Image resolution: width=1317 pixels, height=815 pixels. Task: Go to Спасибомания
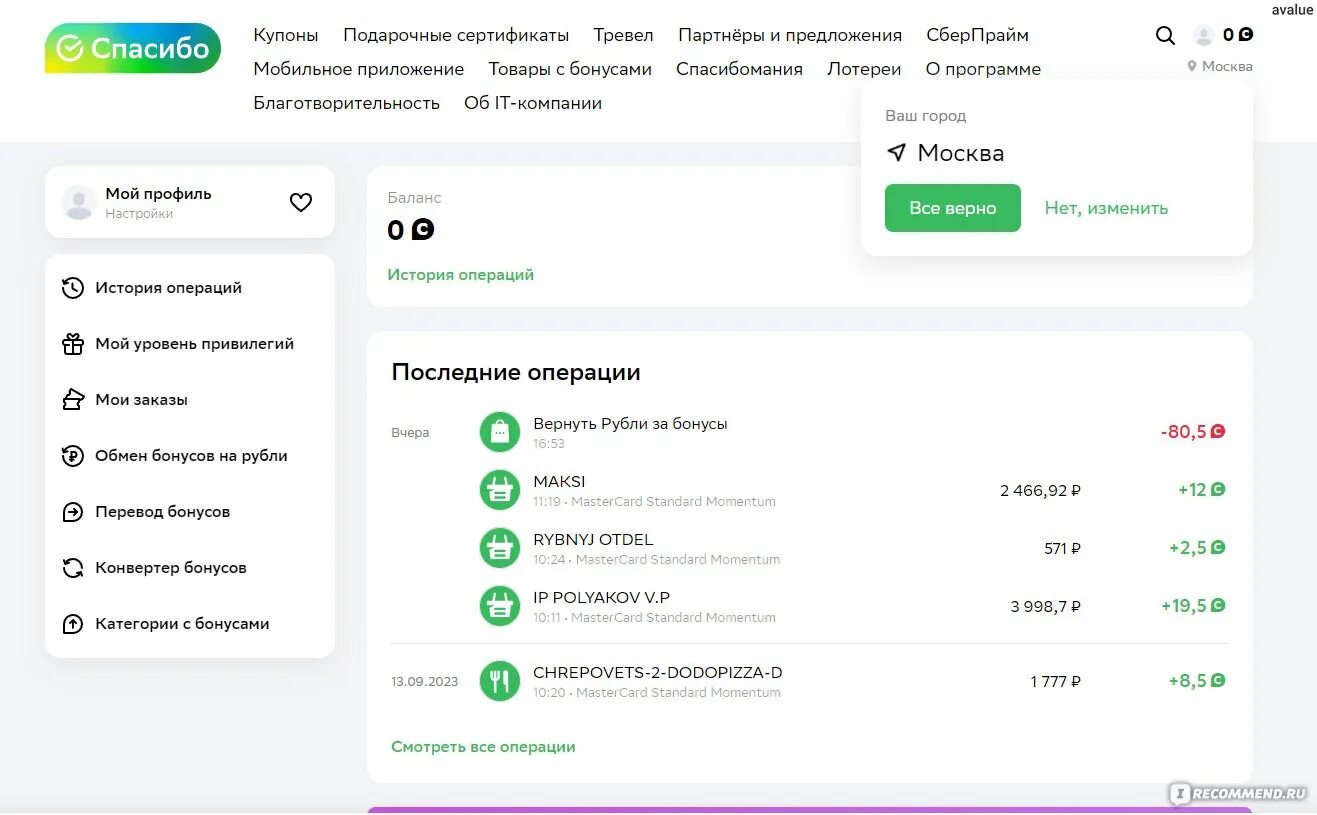(739, 69)
